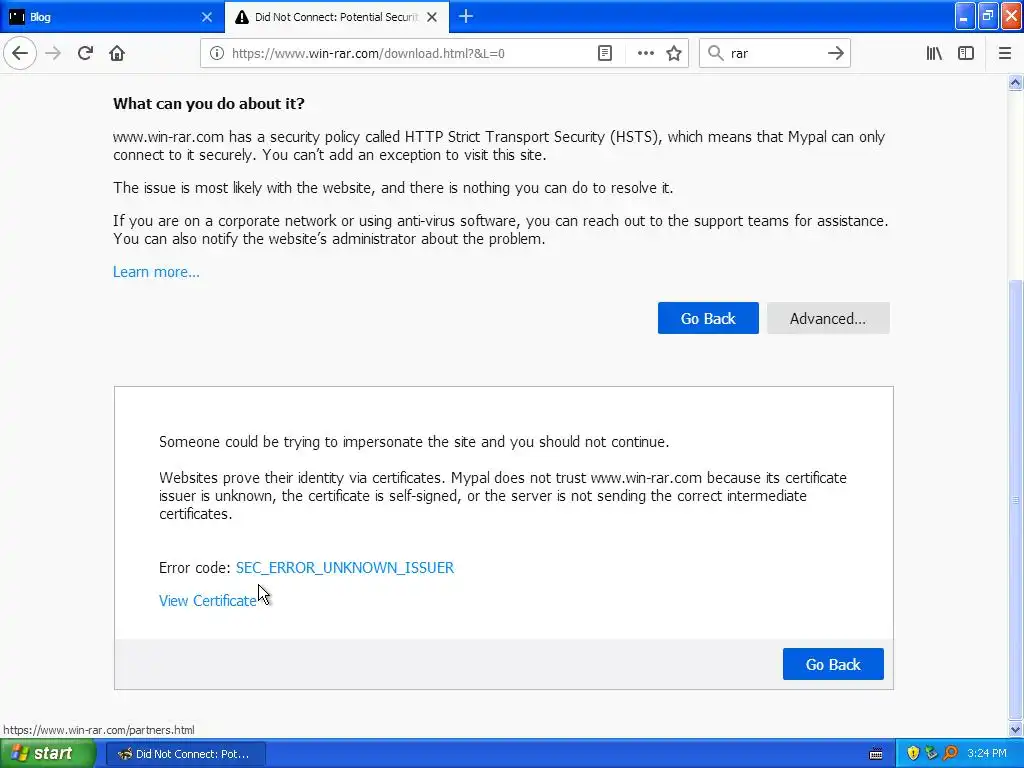Reload the current page
This screenshot has width=1024, height=768.
click(x=85, y=53)
